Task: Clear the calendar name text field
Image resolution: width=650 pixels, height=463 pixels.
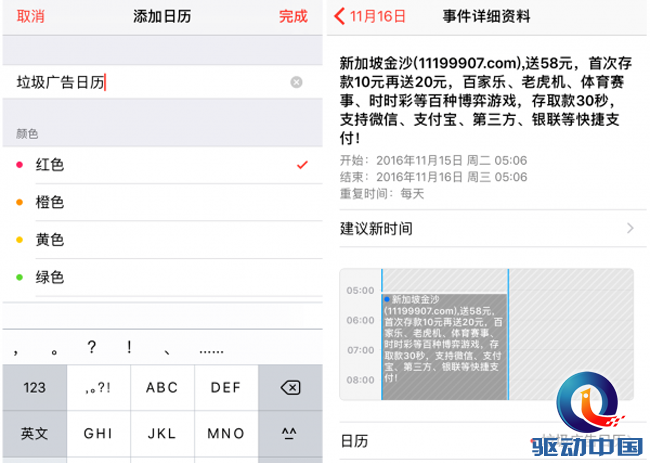Action: click(296, 82)
